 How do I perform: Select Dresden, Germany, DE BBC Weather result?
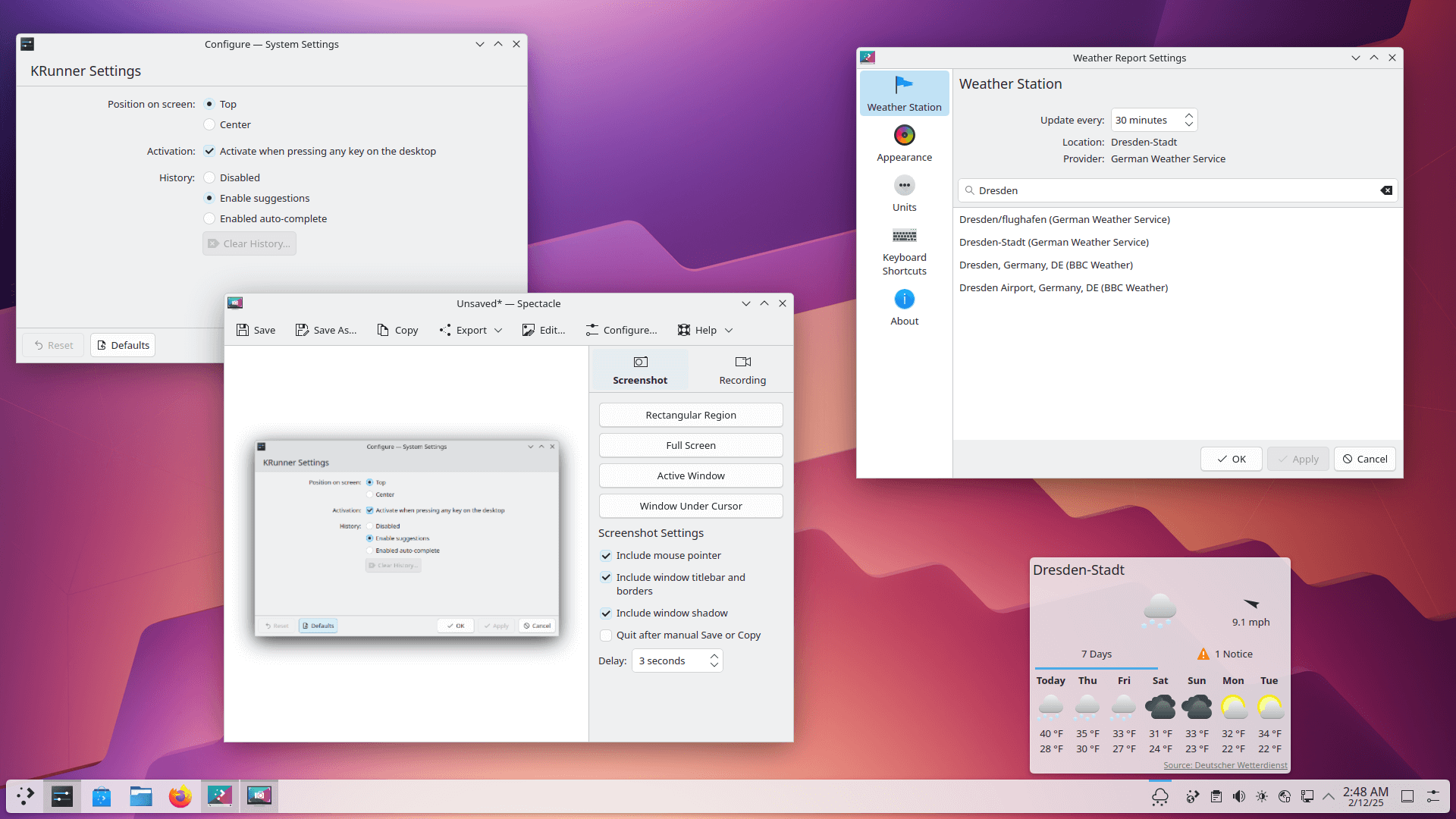click(1046, 265)
